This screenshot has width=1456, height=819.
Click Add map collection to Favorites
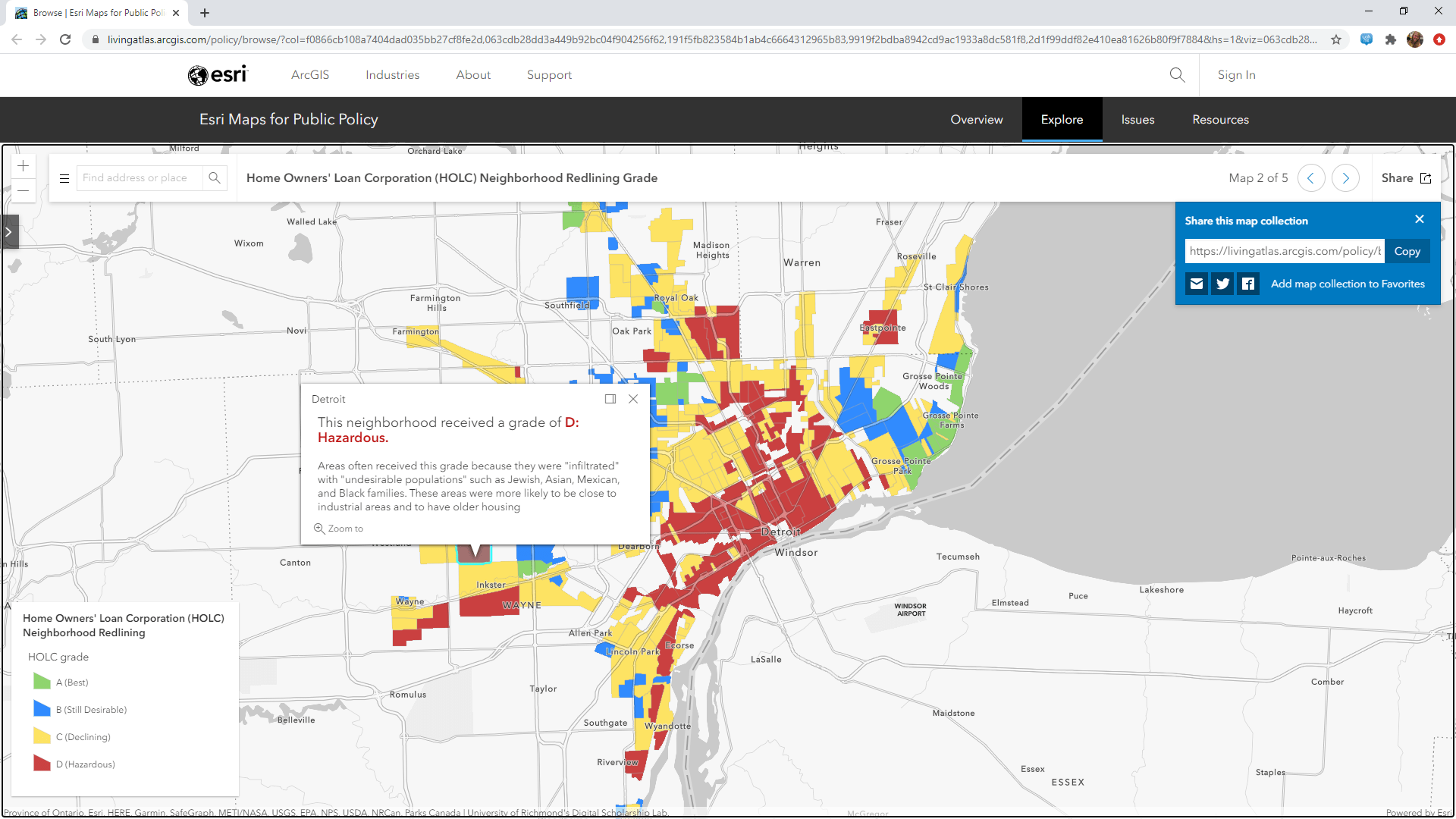coord(1348,284)
